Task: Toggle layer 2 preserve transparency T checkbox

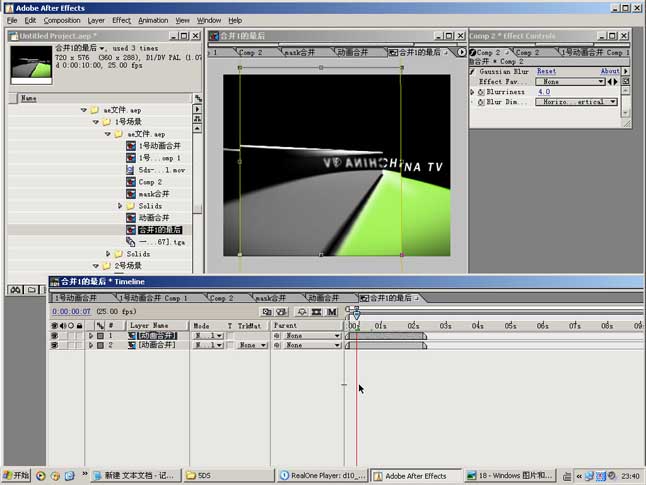Action: click(230, 345)
